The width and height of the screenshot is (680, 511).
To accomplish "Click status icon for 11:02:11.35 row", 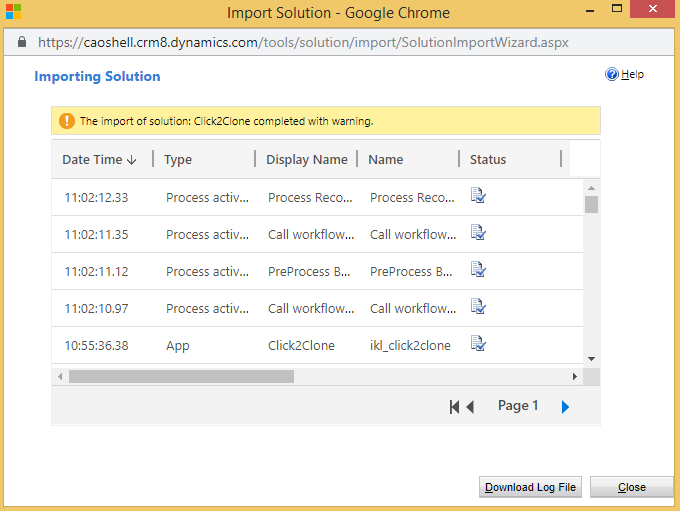I will pos(478,233).
